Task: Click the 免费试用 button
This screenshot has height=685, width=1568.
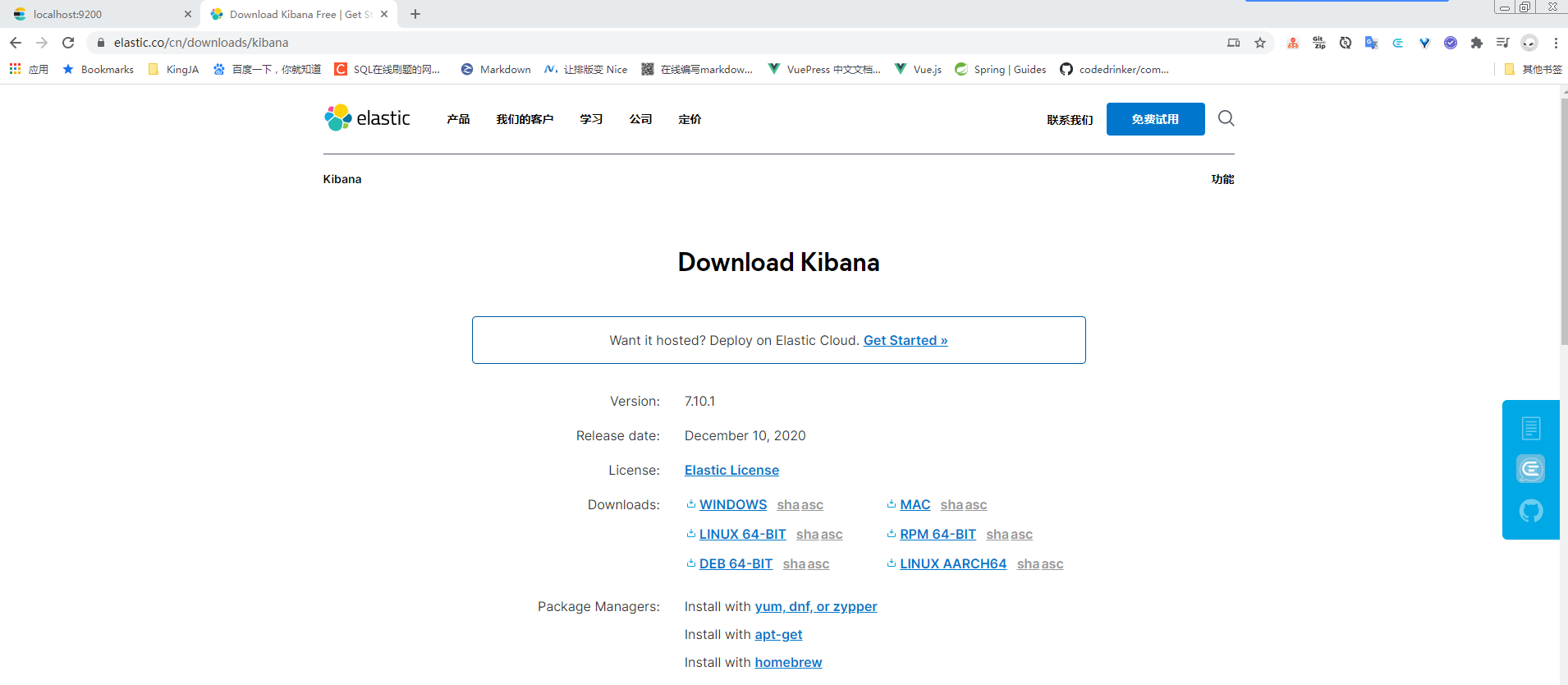Action: click(x=1155, y=119)
